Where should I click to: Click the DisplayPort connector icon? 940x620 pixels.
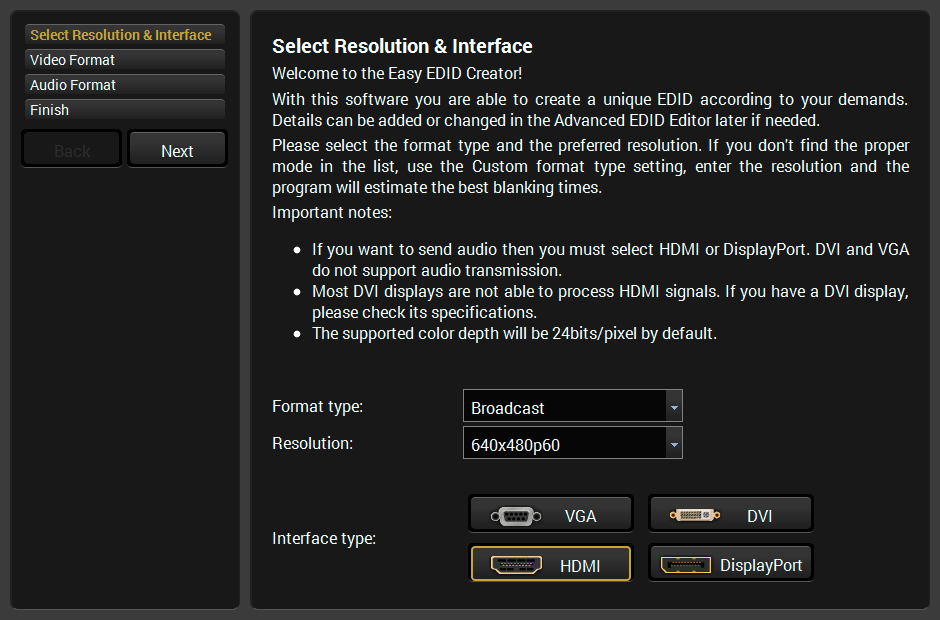point(685,565)
